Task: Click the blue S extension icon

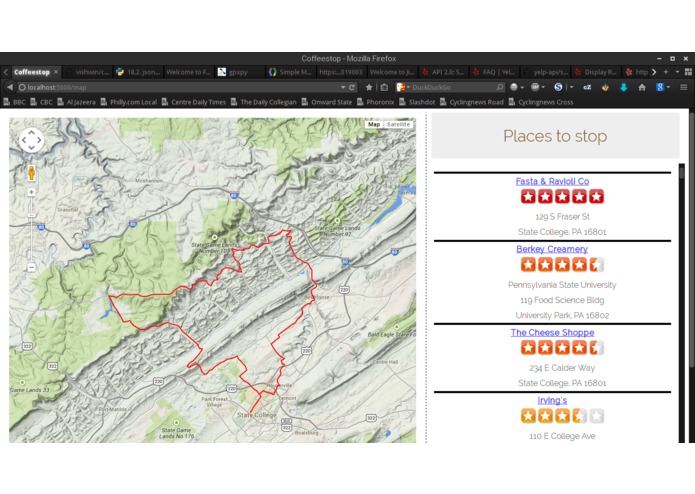Action: click(x=558, y=87)
